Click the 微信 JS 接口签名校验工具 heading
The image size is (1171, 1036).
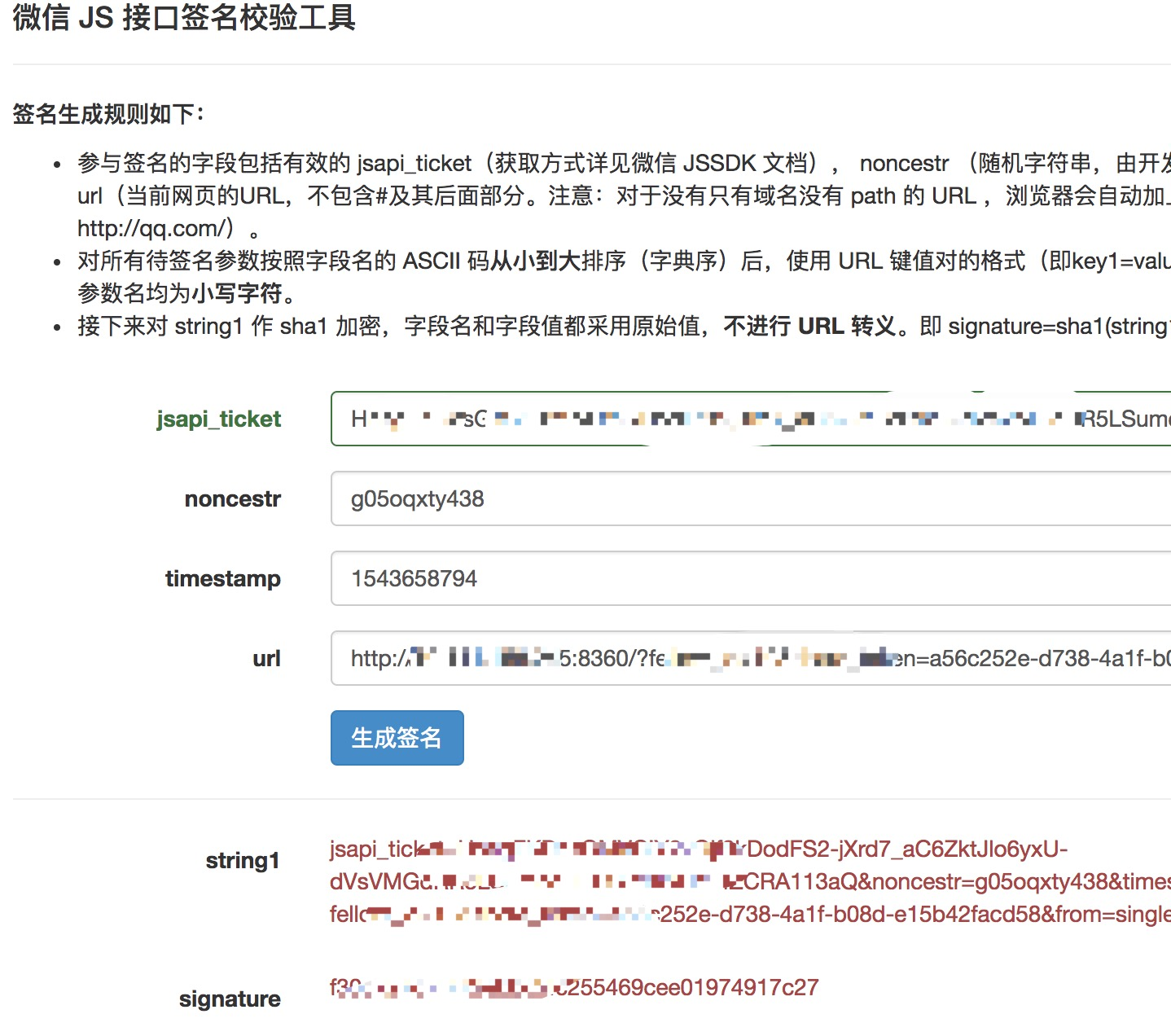[x=184, y=16]
